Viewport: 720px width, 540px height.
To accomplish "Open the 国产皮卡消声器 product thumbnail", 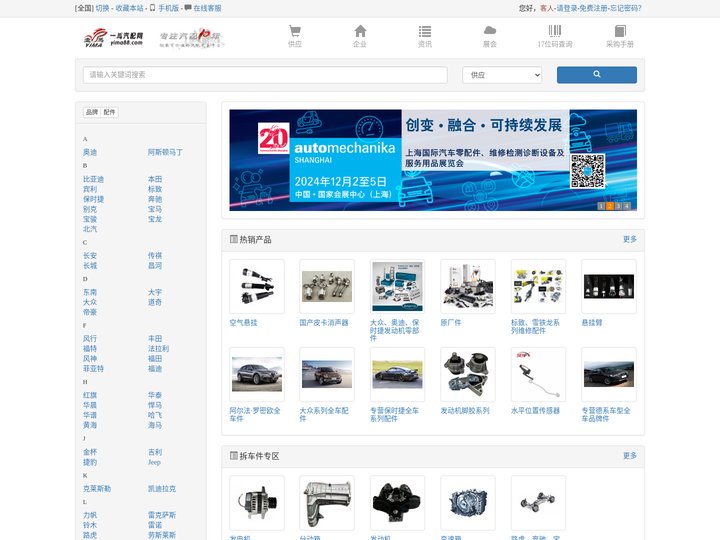I will 327,287.
